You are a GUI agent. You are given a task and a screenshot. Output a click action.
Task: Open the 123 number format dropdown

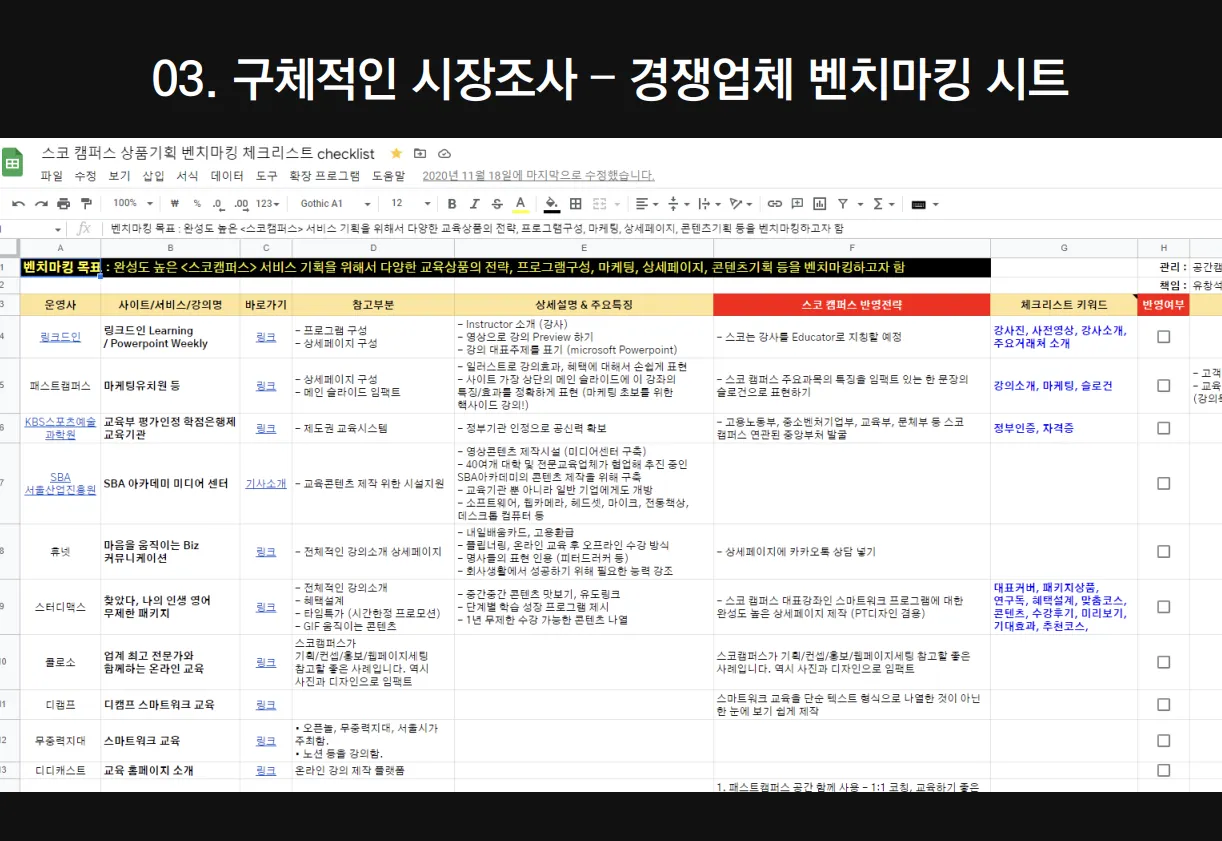(267, 204)
